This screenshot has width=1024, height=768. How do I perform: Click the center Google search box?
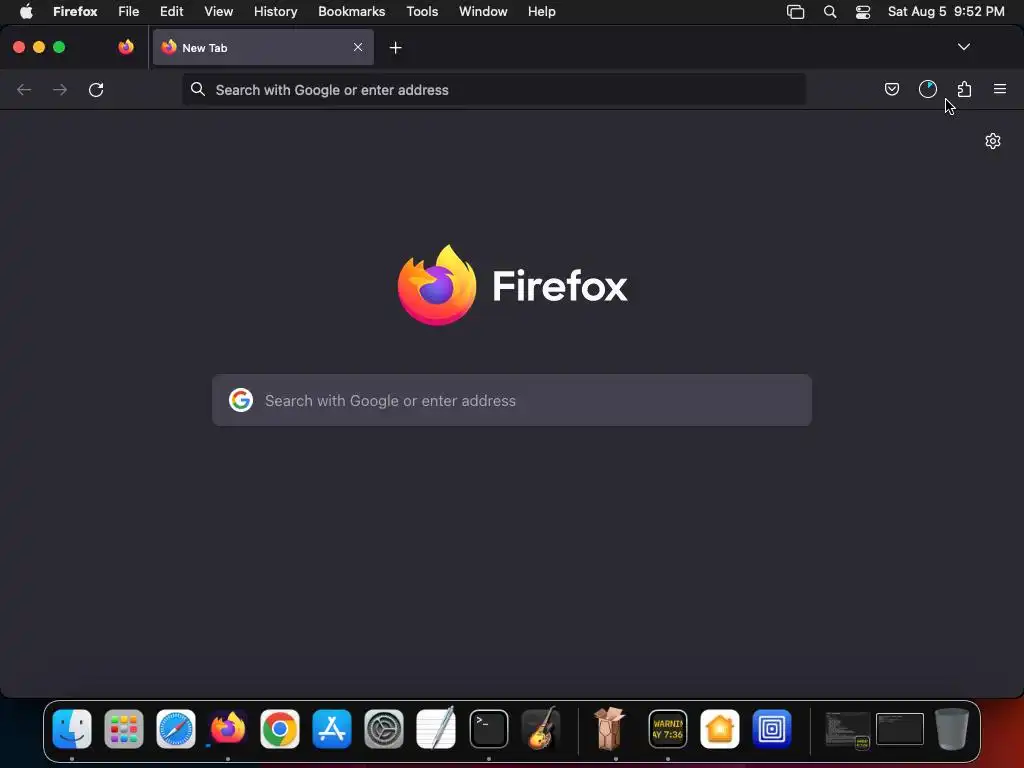coord(512,400)
